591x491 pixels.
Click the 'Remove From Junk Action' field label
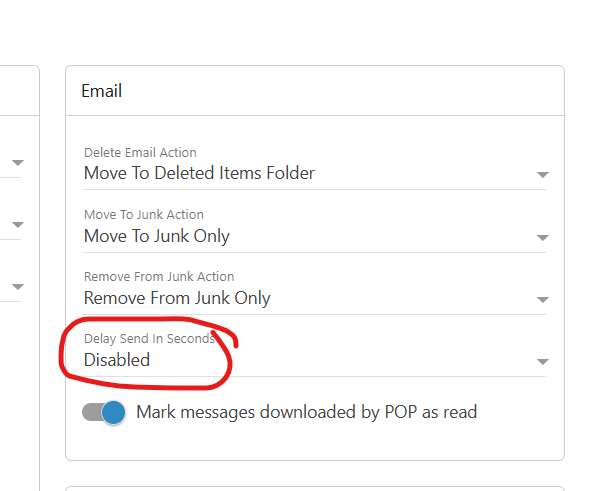pos(159,277)
